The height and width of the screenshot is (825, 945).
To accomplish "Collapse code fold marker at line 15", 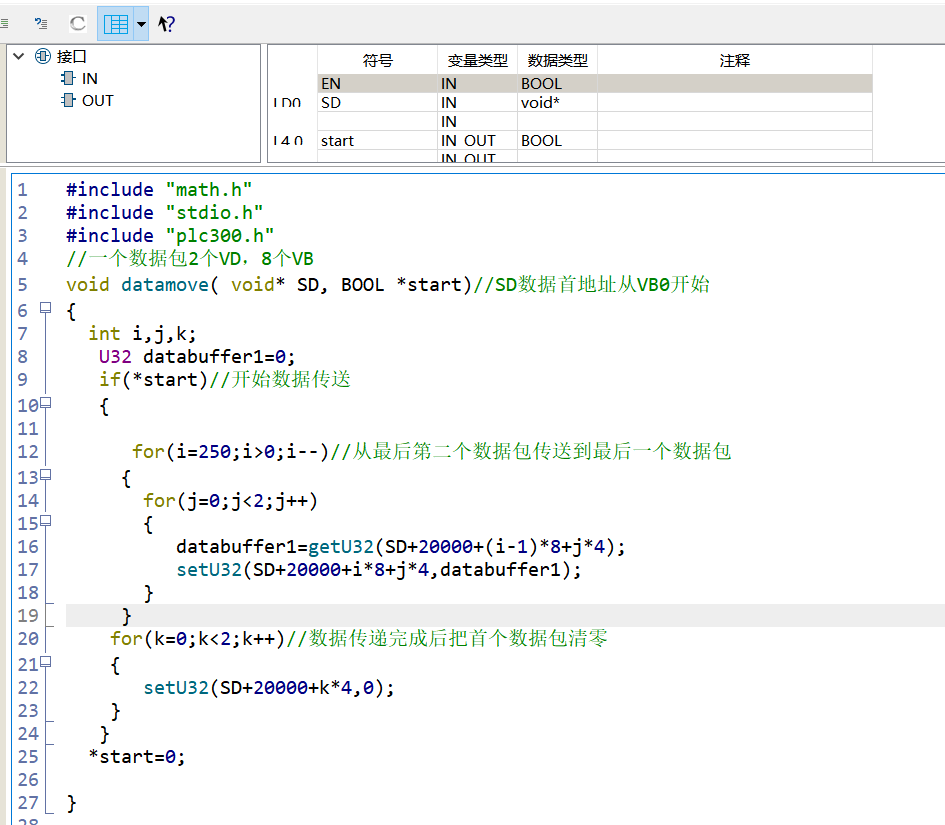I will pos(45,521).
